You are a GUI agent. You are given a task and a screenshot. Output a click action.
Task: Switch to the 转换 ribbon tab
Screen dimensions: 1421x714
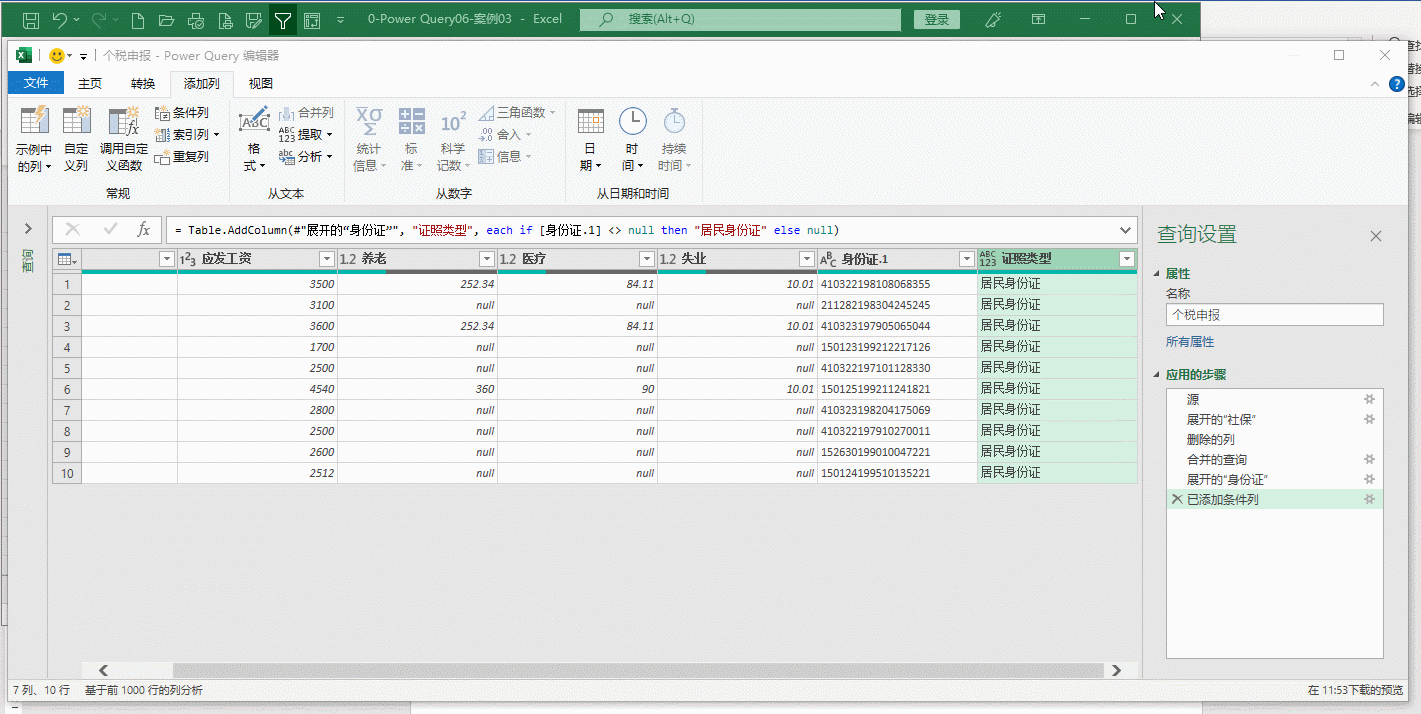click(x=143, y=84)
